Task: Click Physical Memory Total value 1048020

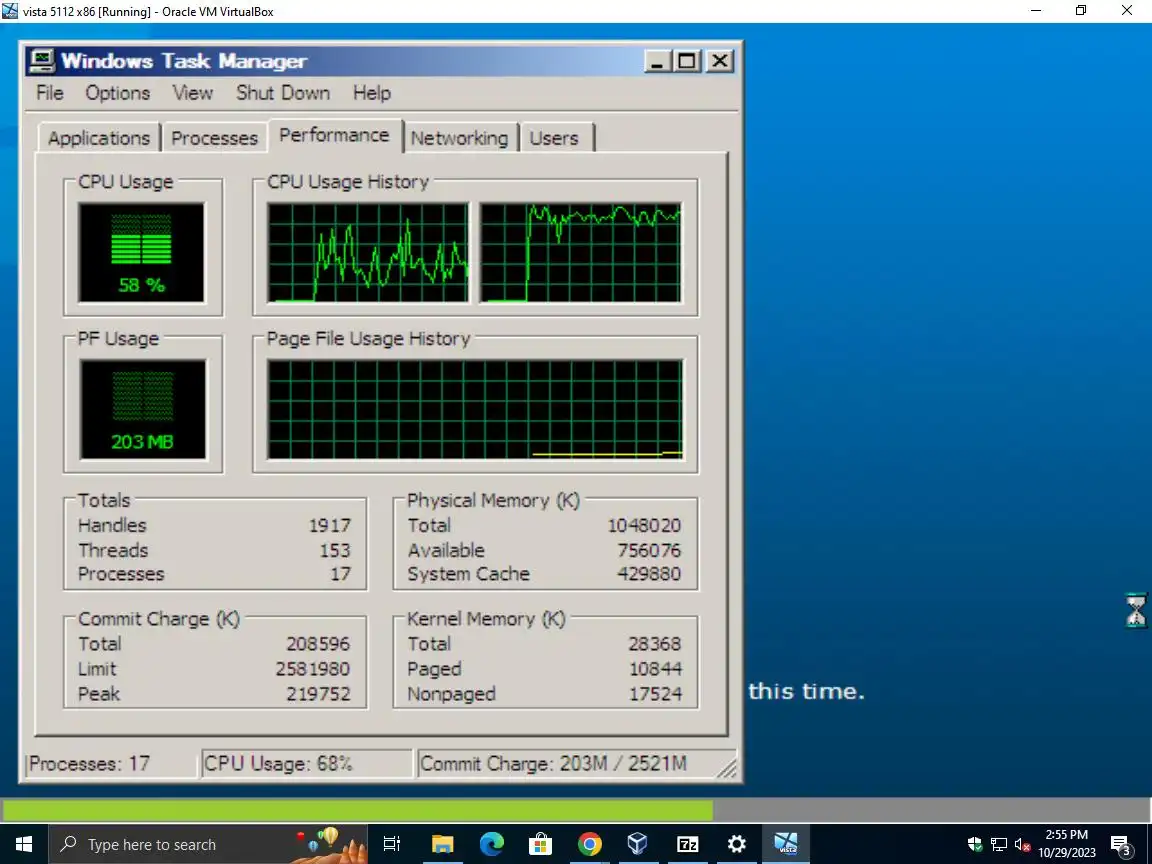Action: pos(644,526)
